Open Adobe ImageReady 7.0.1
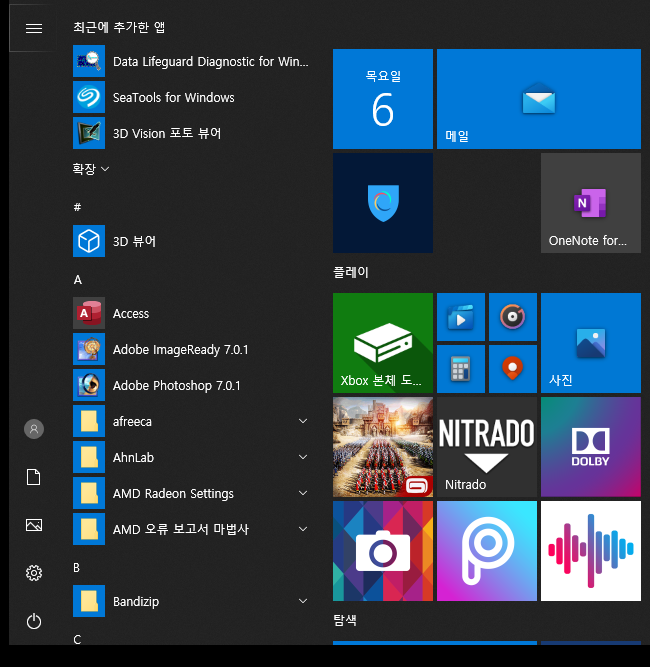The width and height of the screenshot is (650, 667). 193,349
